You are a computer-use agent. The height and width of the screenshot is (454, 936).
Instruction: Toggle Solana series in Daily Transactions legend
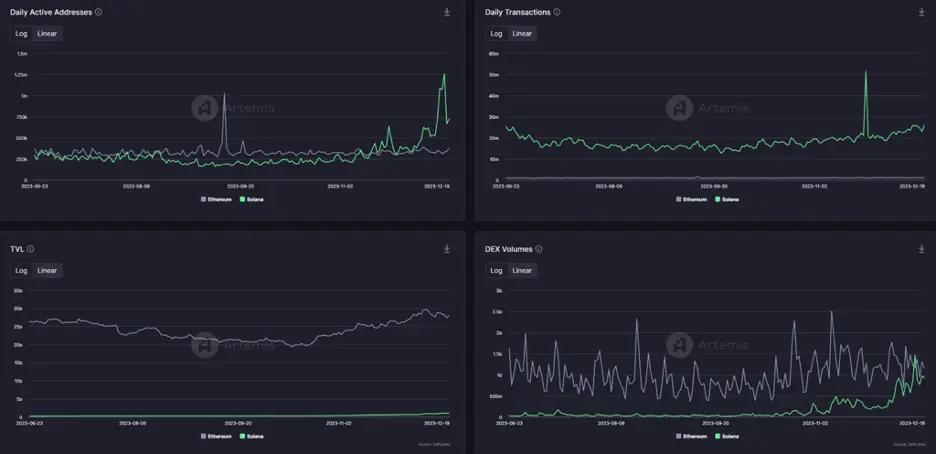coord(726,199)
